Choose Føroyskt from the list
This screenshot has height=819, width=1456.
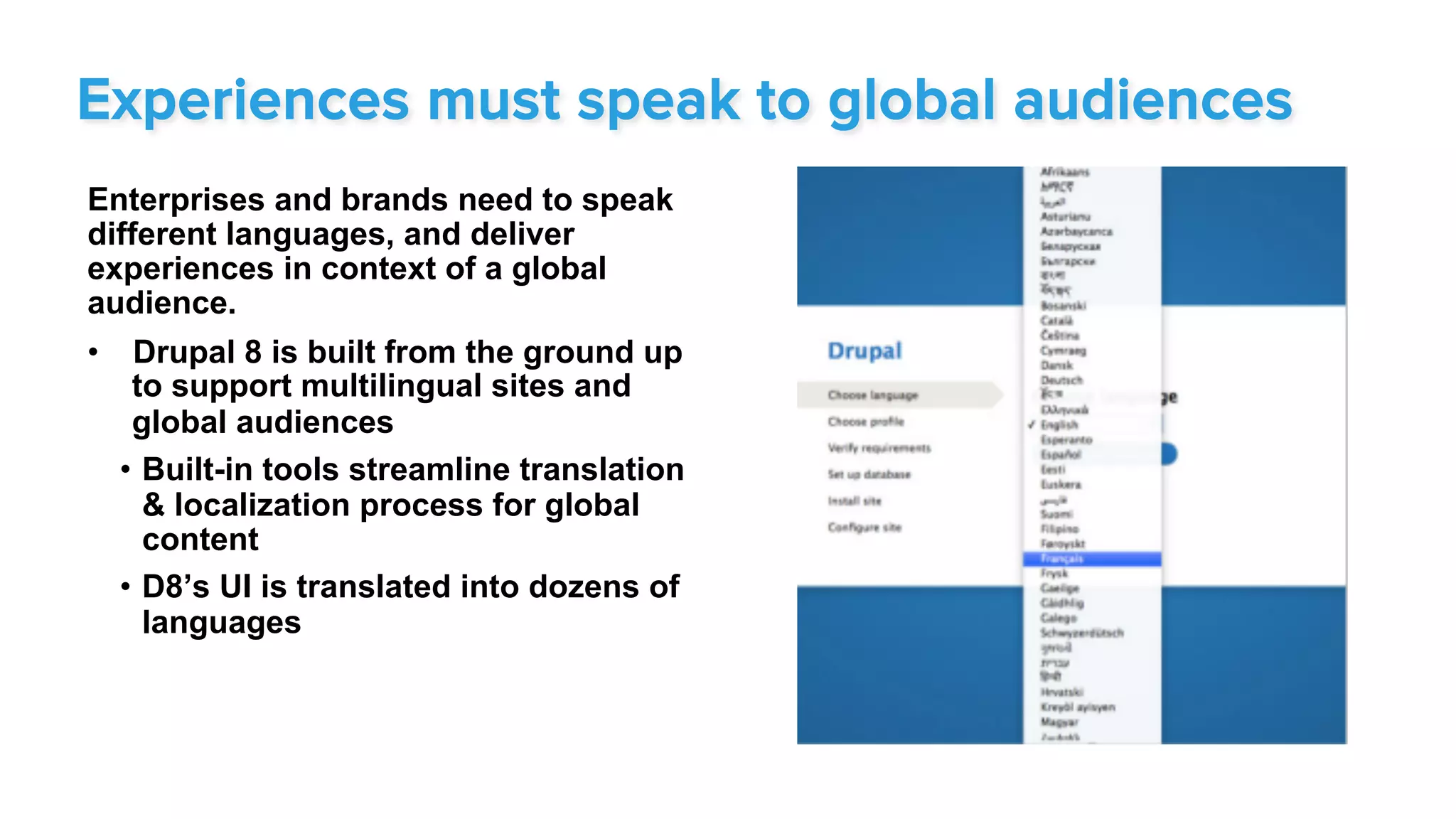[1063, 544]
